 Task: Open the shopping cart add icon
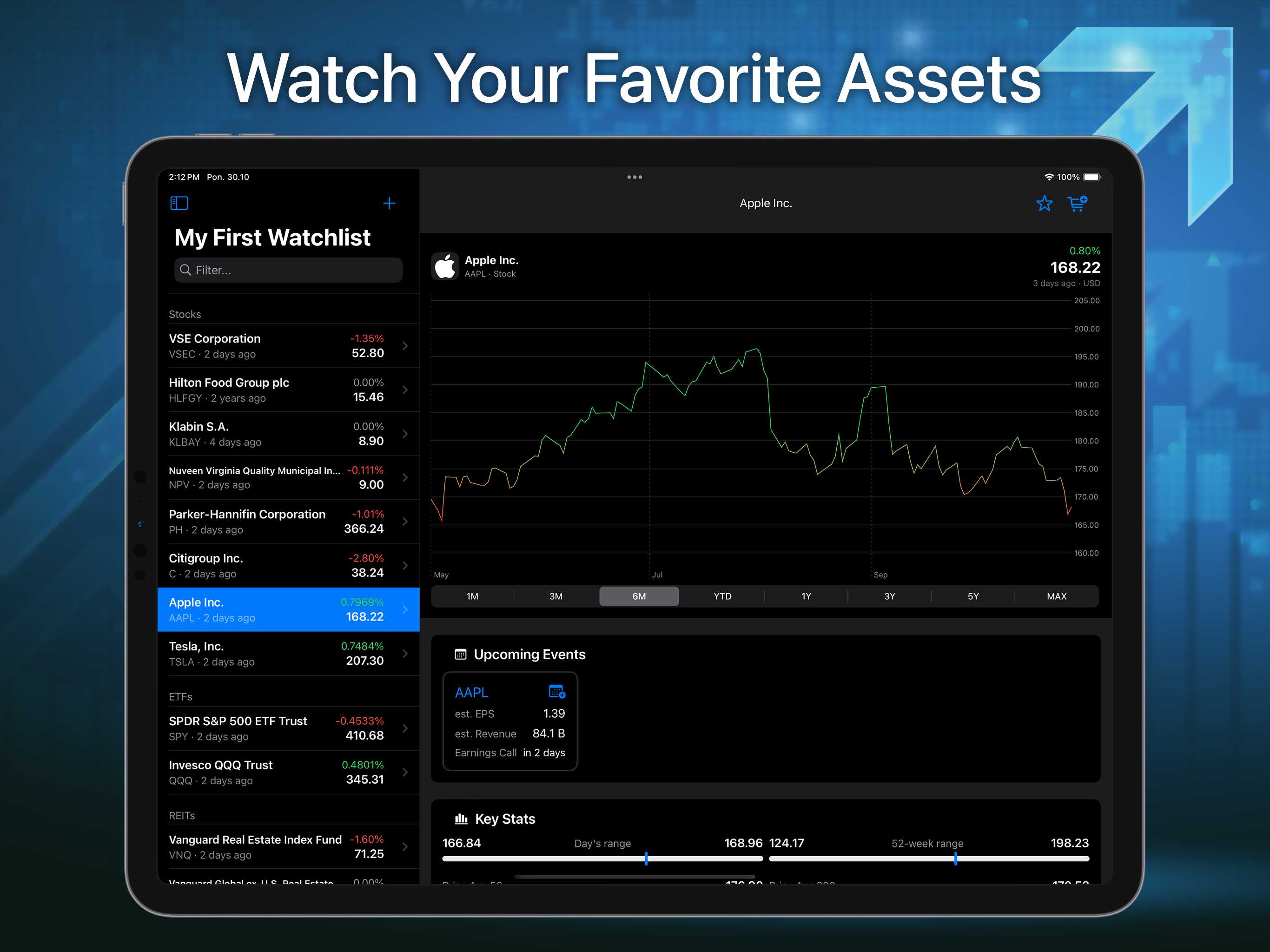1078,203
